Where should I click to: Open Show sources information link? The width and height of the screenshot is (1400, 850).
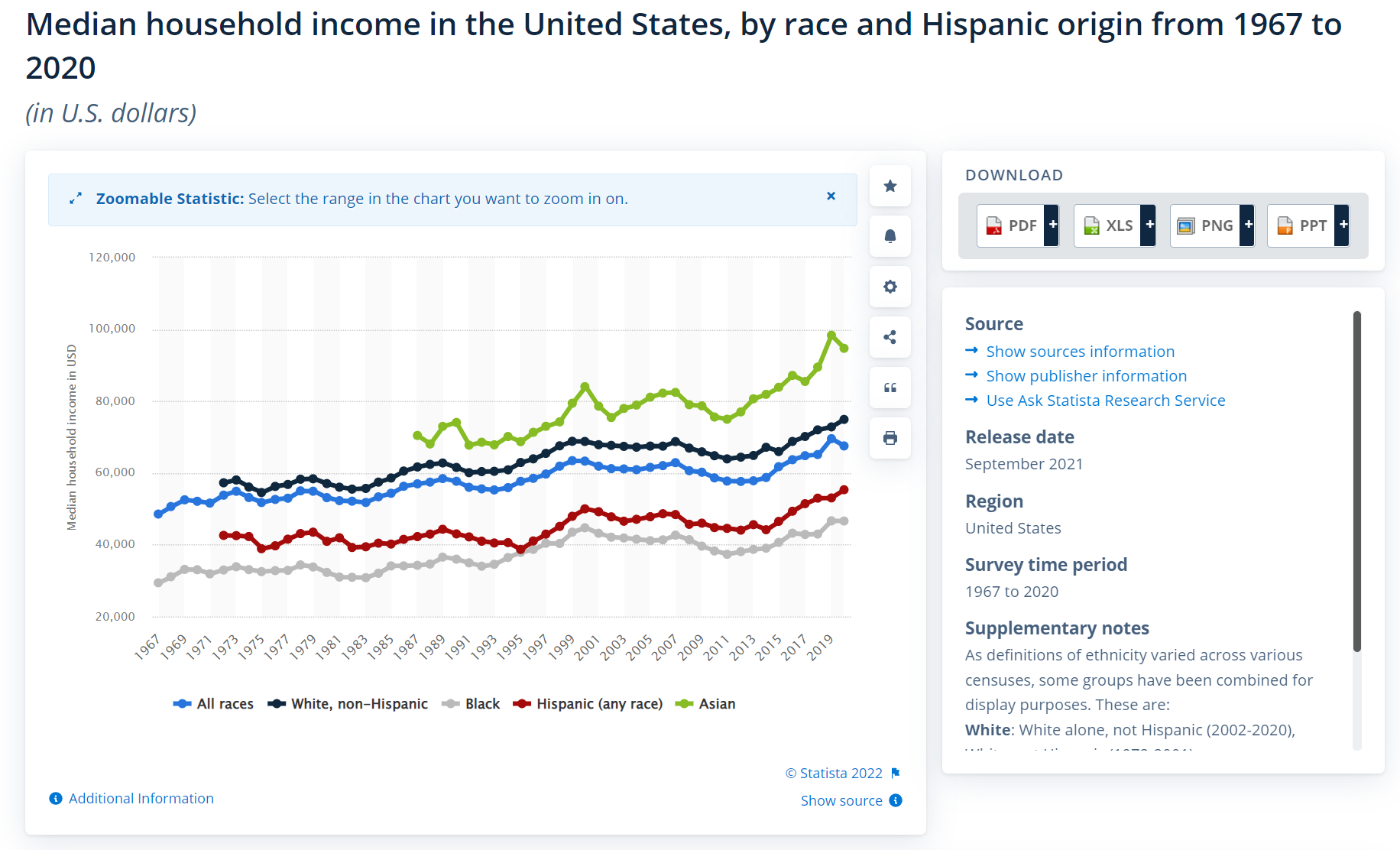point(1080,352)
